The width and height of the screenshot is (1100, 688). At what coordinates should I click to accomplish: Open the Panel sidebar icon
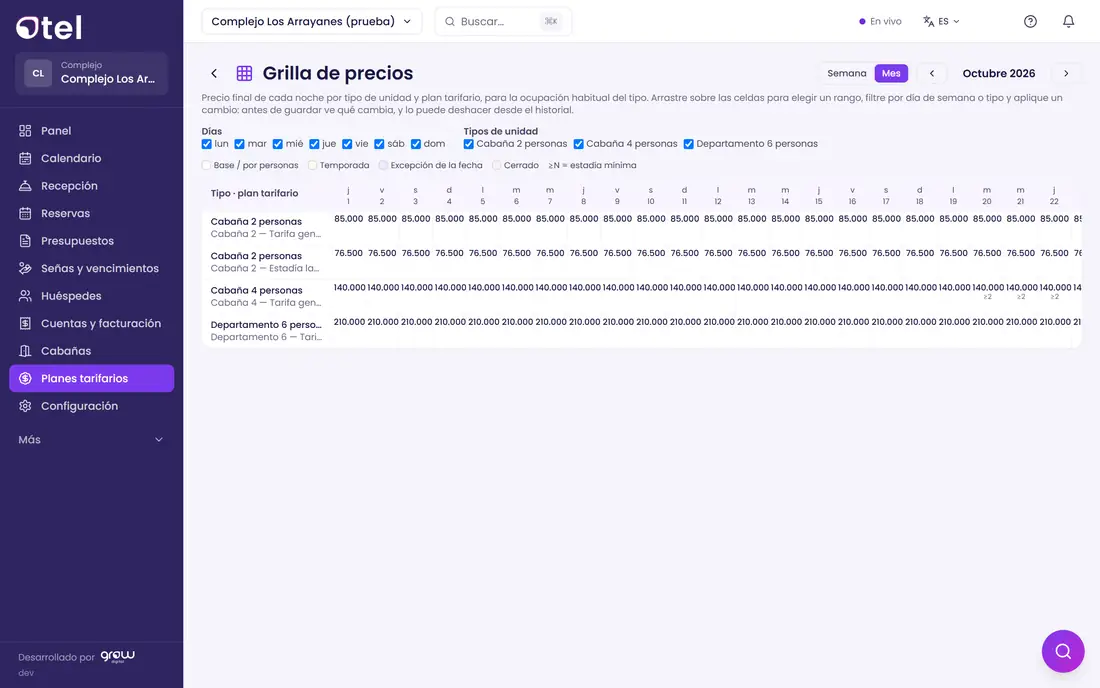tap(25, 130)
